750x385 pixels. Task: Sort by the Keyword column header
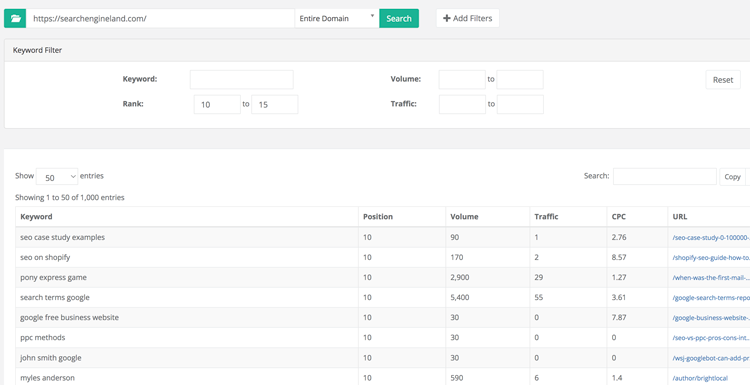[187, 217]
